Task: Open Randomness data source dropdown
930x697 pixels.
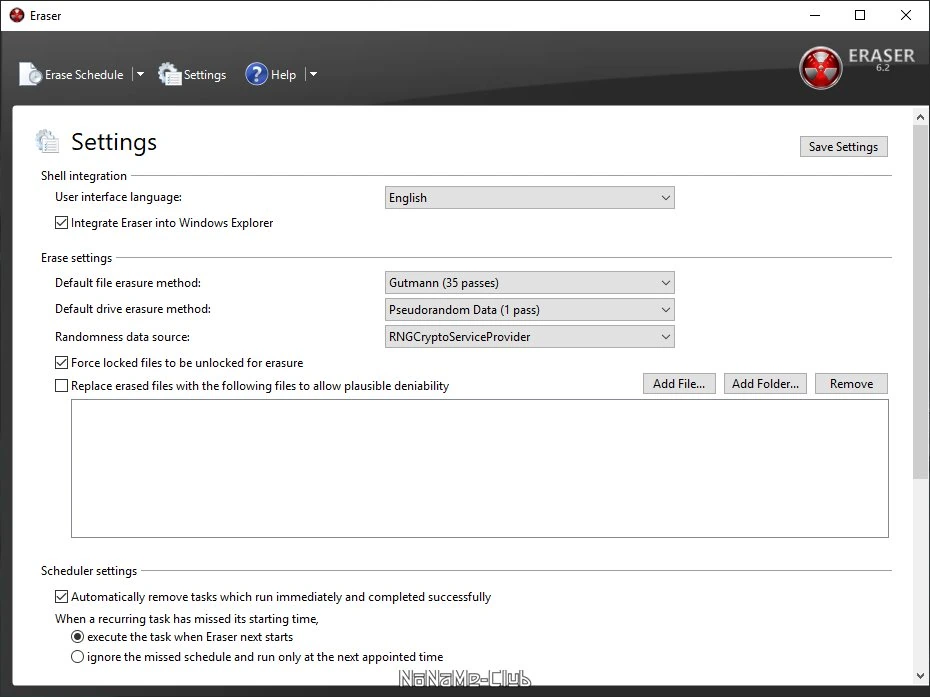Action: (x=530, y=337)
